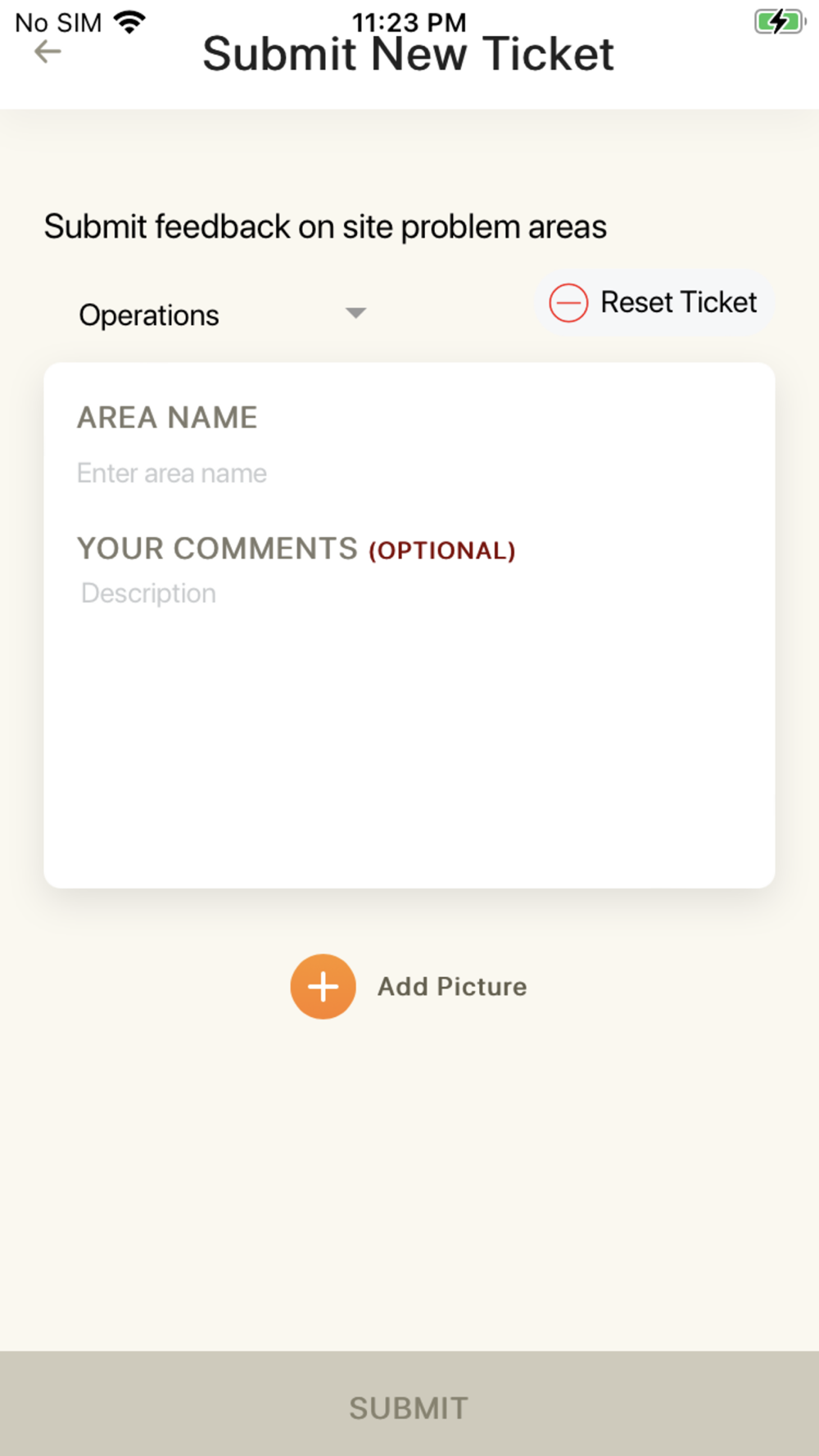The height and width of the screenshot is (1456, 819).
Task: Tap the orange plus Add Picture icon
Action: coord(323,986)
